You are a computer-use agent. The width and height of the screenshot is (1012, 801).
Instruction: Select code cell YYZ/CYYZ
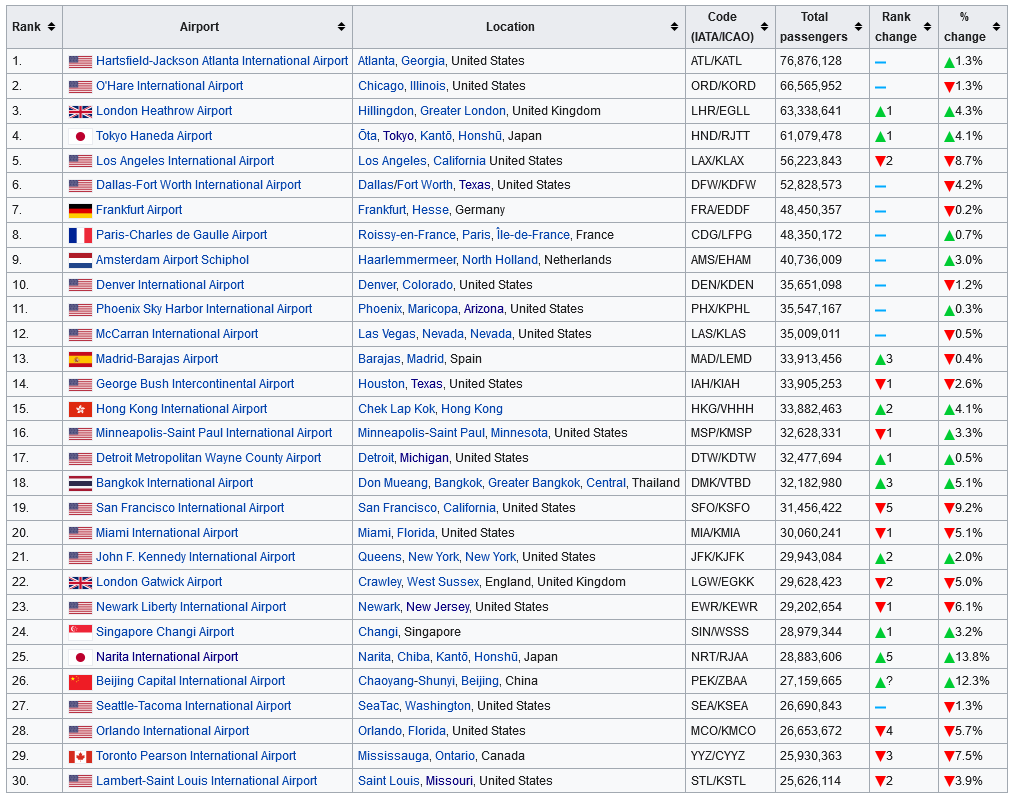718,756
